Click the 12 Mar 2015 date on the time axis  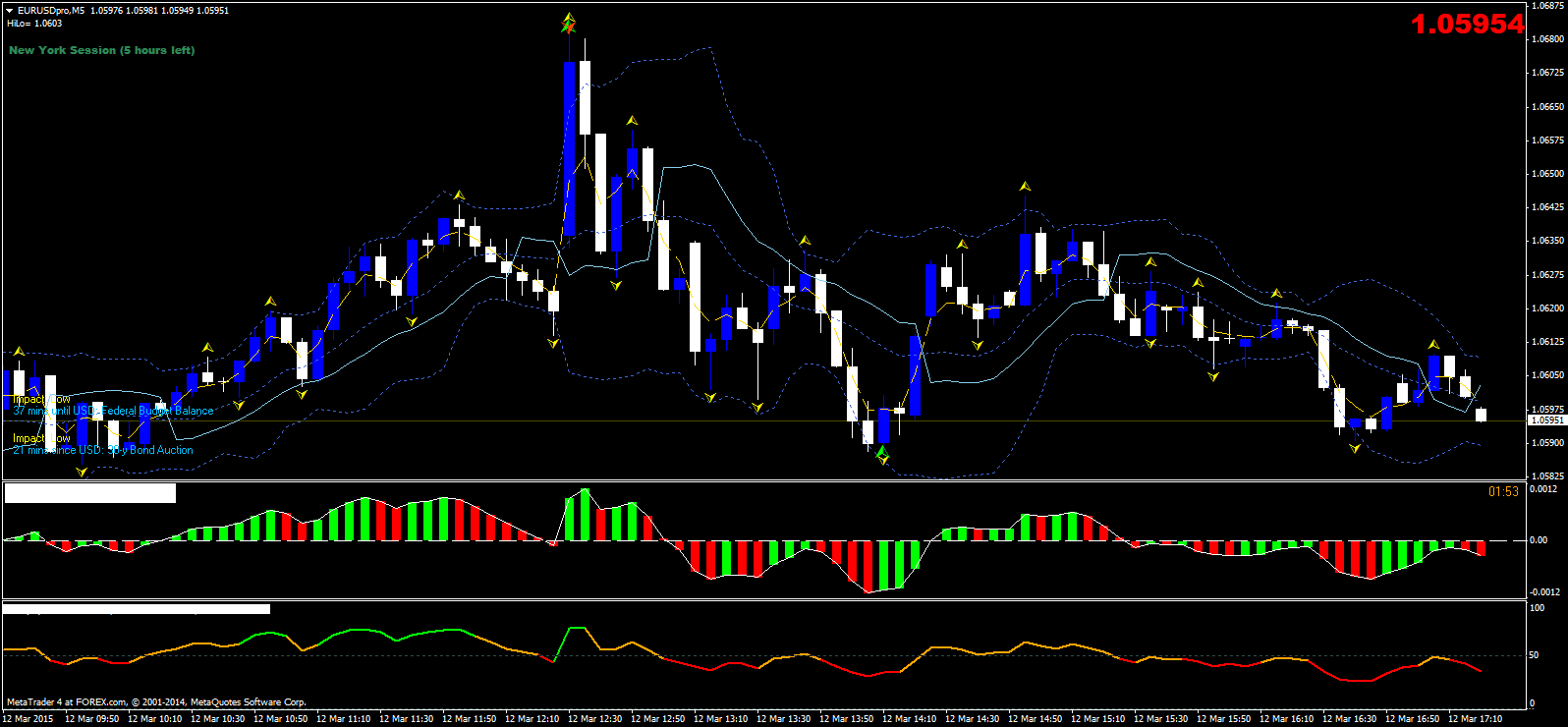click(x=29, y=719)
